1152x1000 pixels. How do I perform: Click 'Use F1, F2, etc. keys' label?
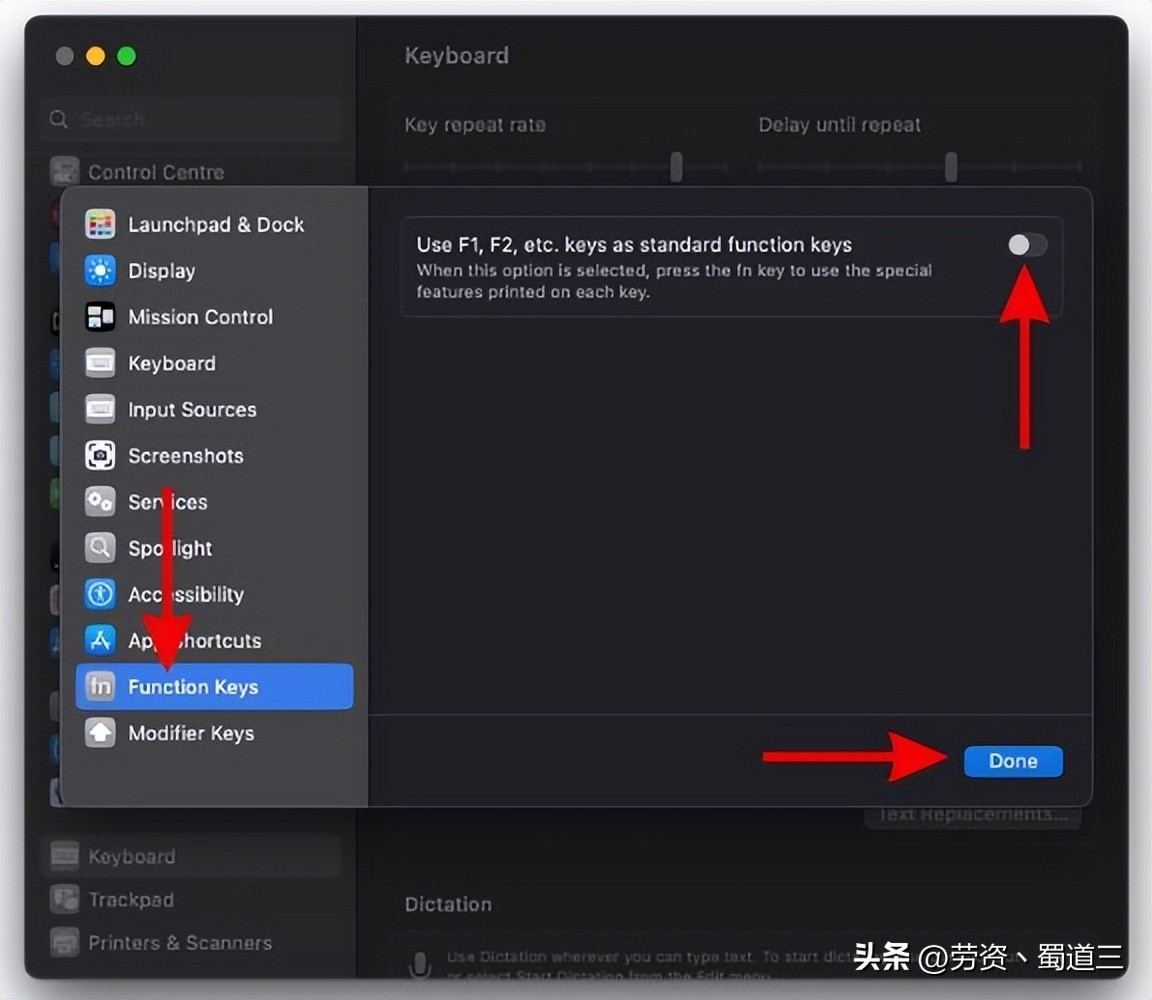634,245
